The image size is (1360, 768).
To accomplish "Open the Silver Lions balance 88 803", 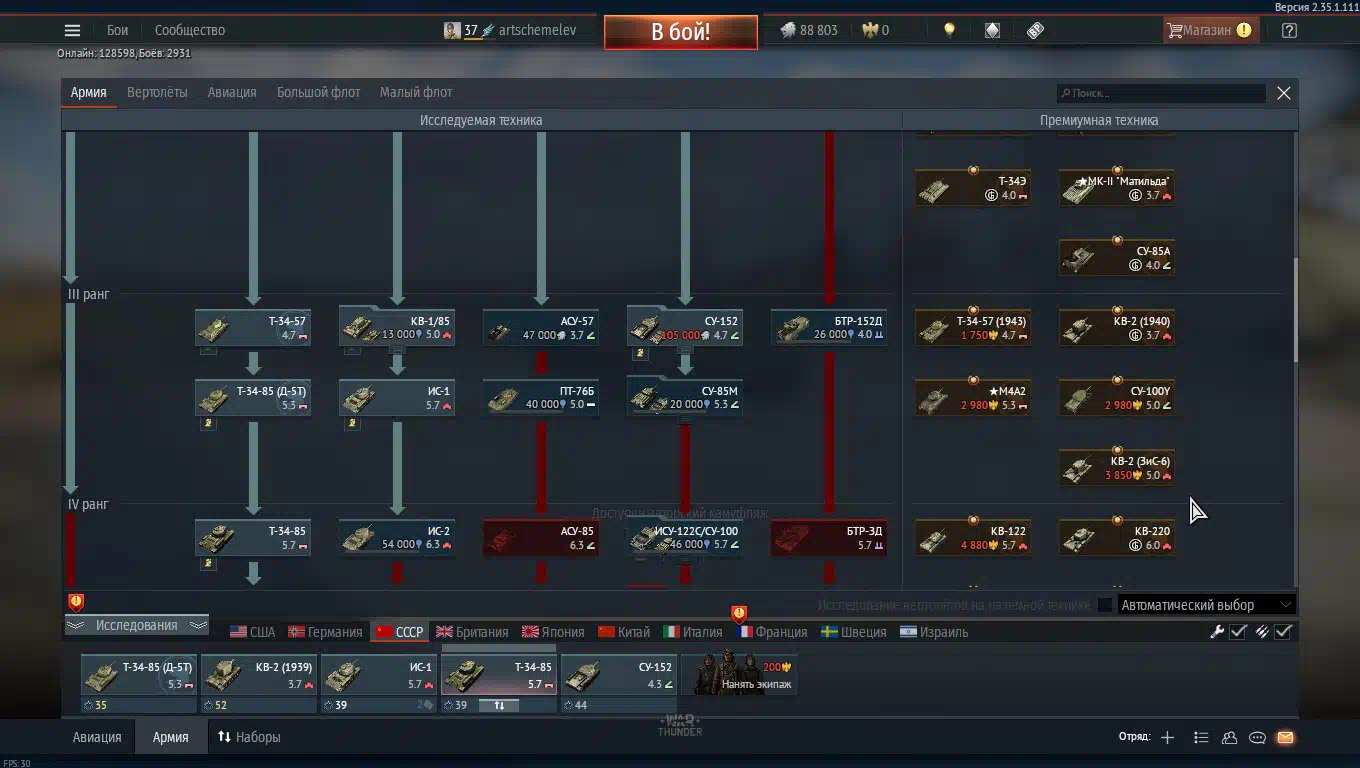I will pyautogui.click(x=809, y=30).
